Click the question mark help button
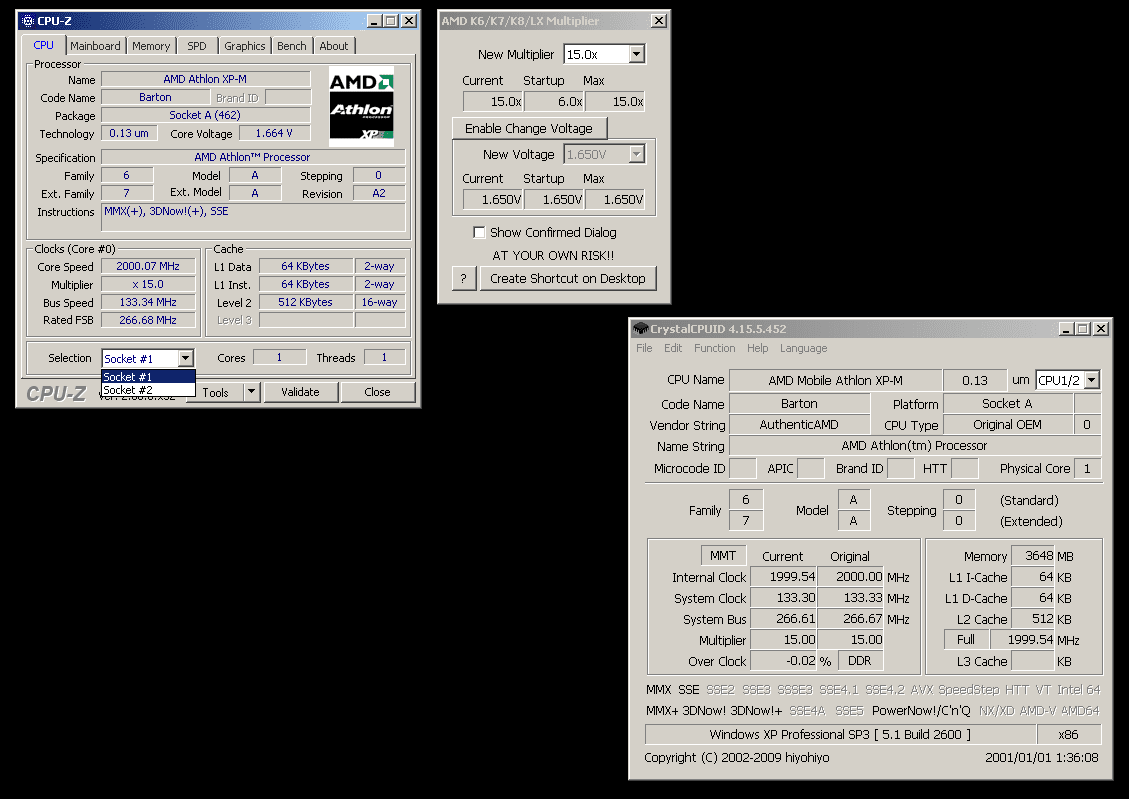The height and width of the screenshot is (799, 1129). coord(464,279)
